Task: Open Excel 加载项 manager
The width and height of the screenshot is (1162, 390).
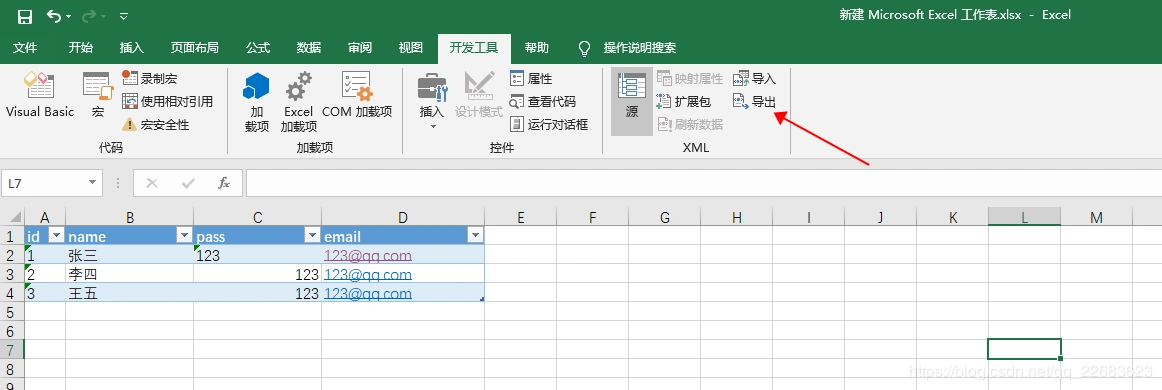Action: pos(299,102)
